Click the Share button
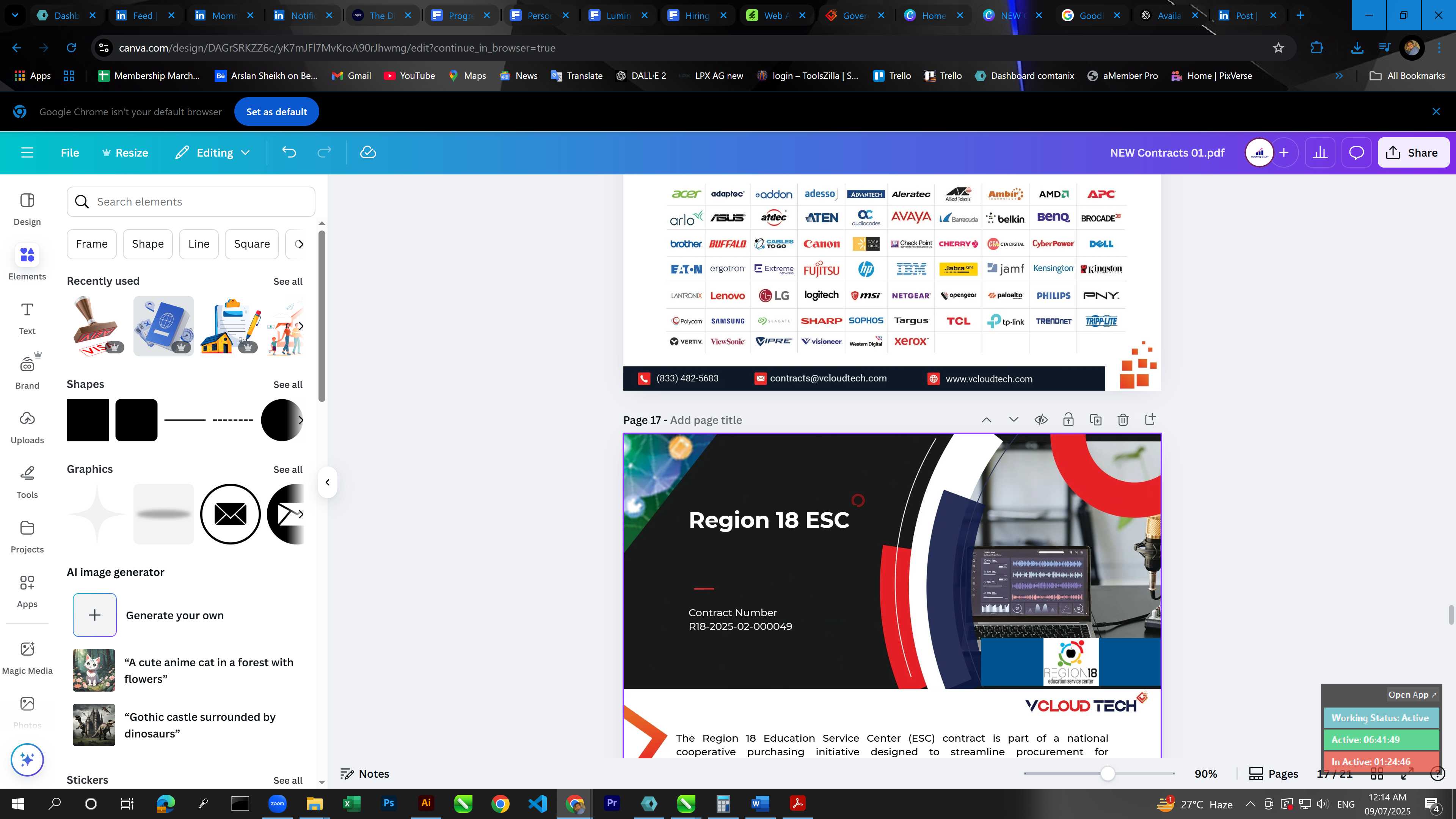The image size is (1456, 819). 1413,152
